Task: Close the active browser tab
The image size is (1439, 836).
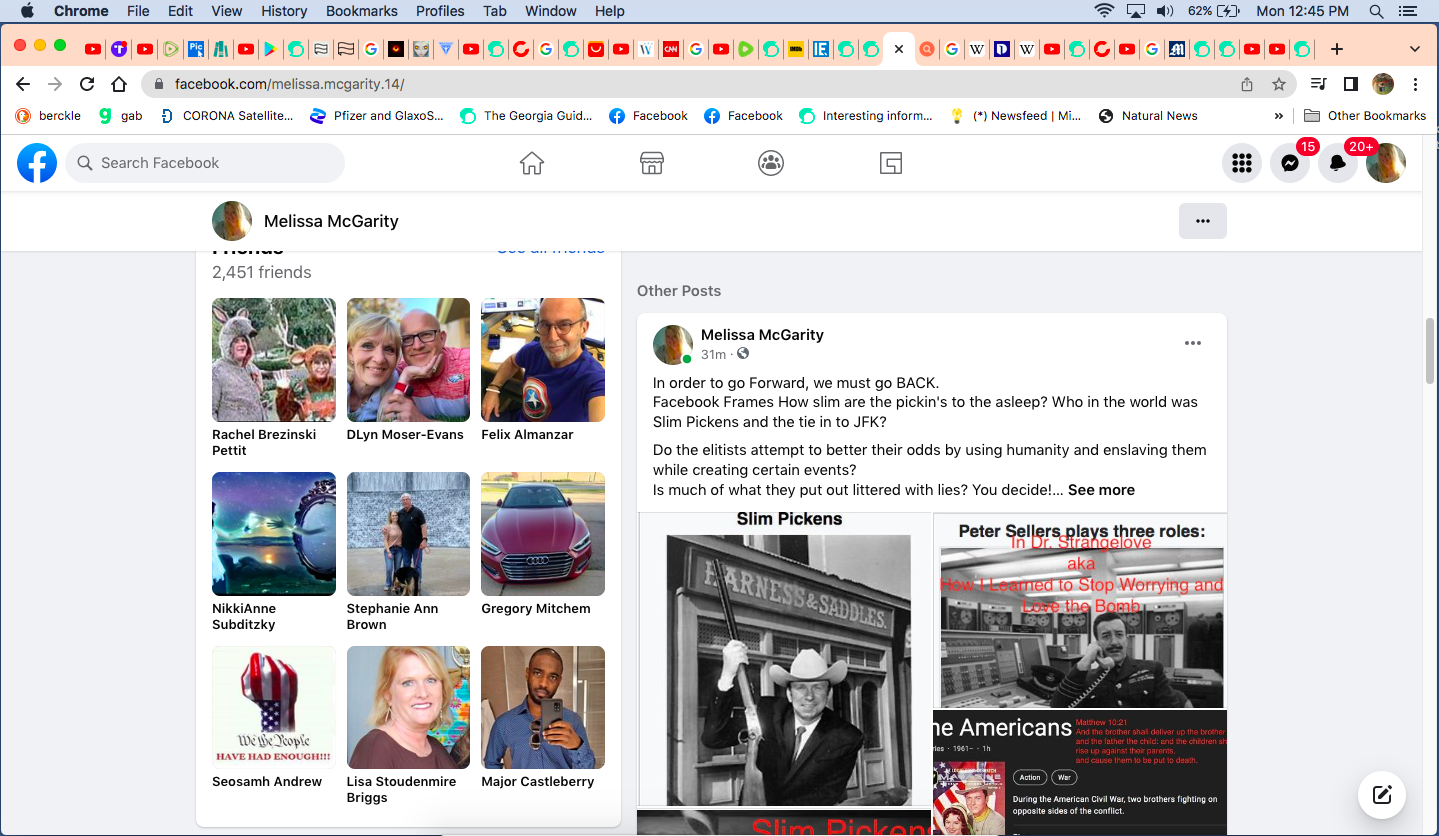Action: (899, 49)
